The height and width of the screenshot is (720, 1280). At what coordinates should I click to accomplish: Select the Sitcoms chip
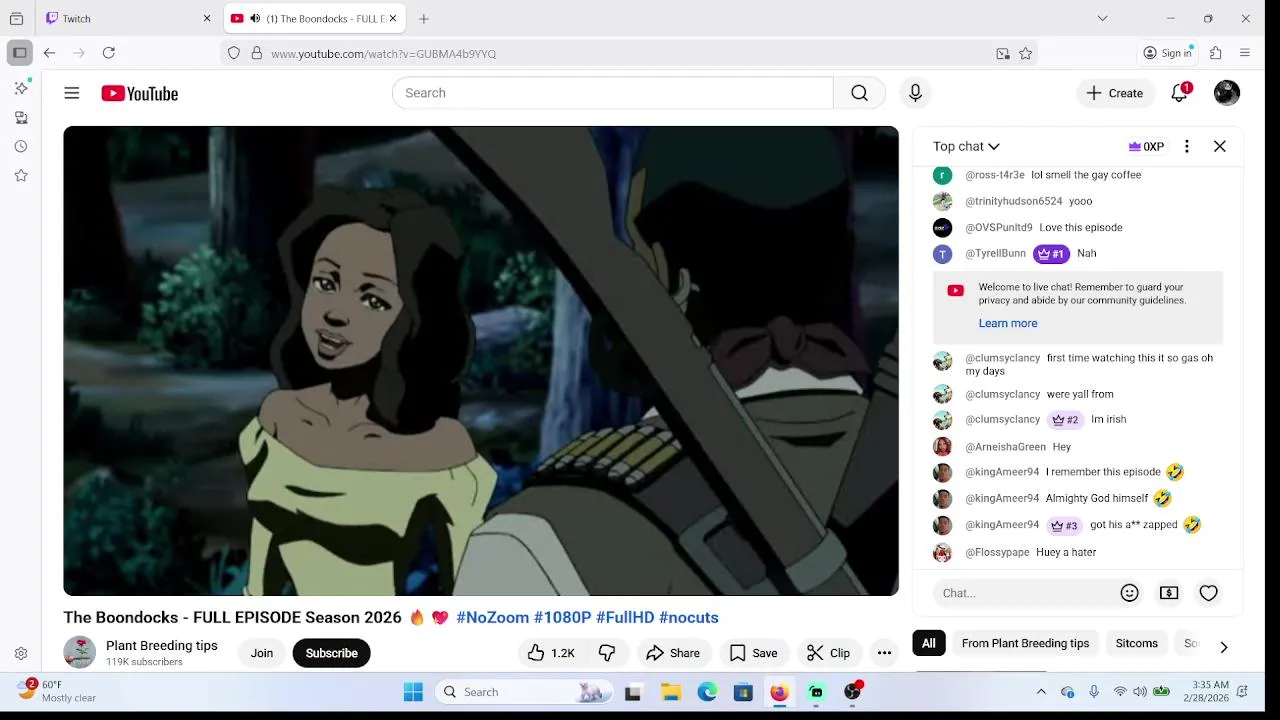click(1137, 643)
